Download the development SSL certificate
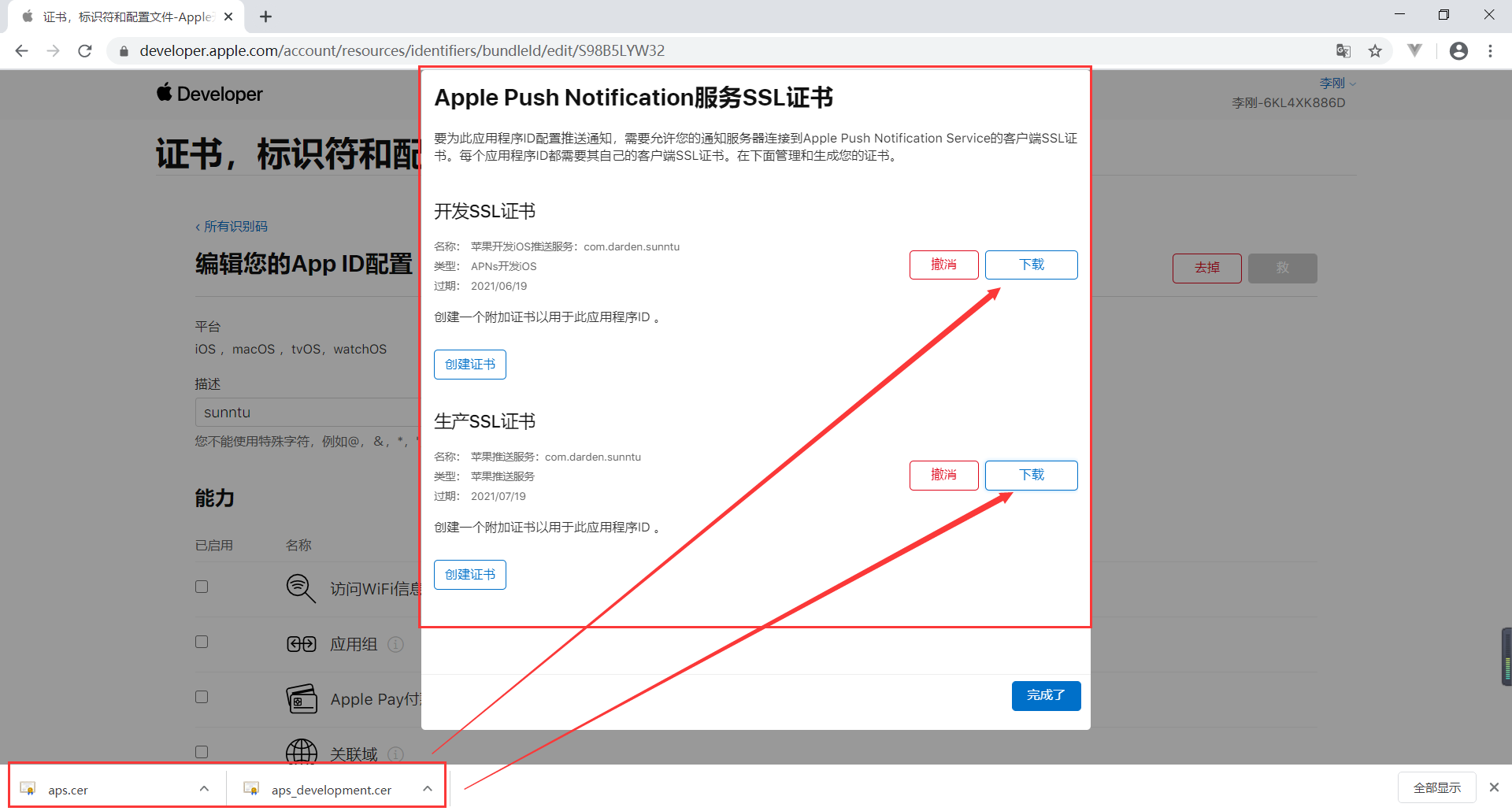 pyautogui.click(x=1031, y=265)
